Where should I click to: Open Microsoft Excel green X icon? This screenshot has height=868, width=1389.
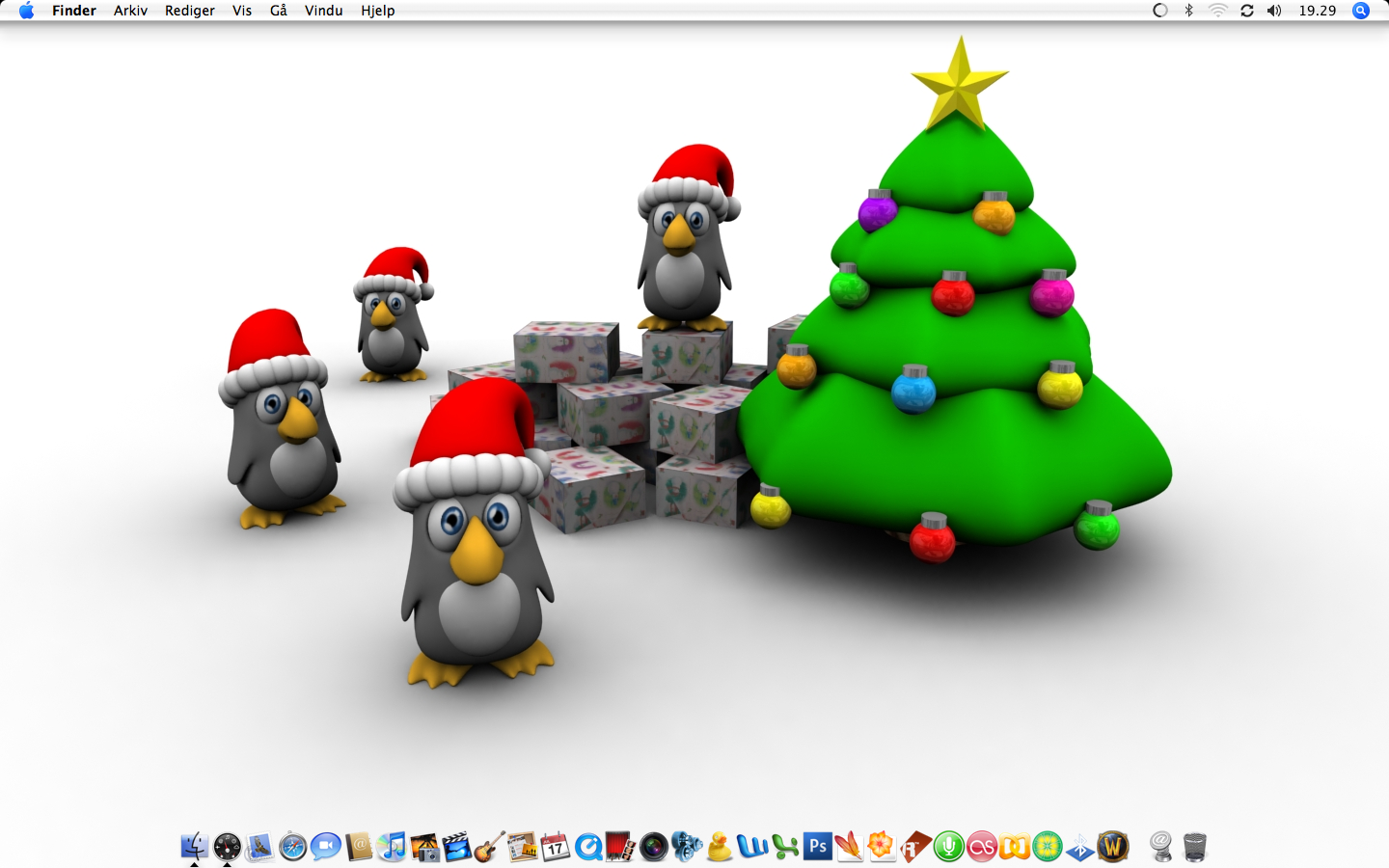tap(784, 847)
